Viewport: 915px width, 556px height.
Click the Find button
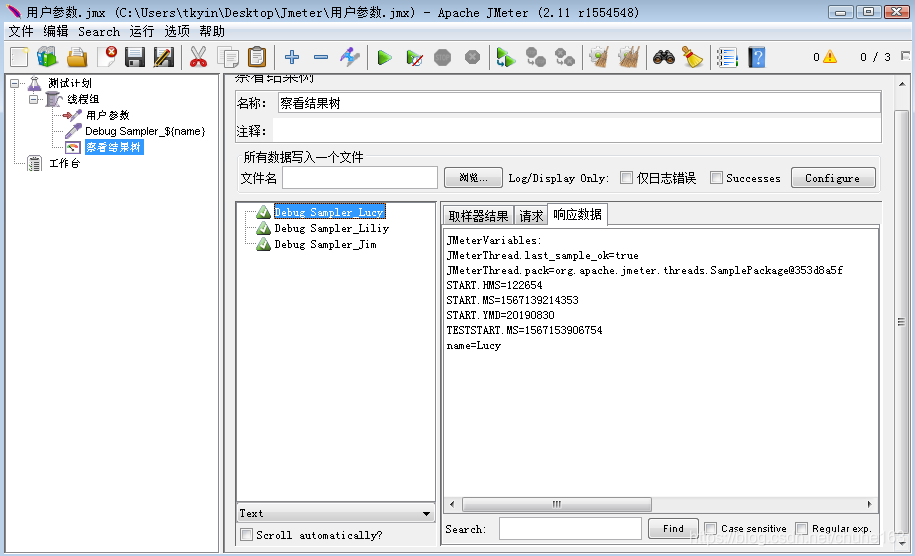(673, 529)
